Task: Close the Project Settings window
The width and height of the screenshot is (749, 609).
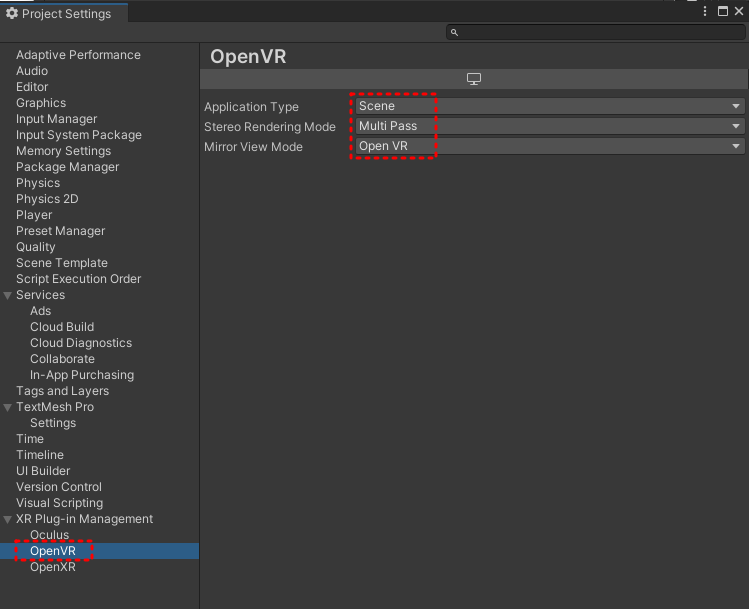Action: [x=739, y=11]
